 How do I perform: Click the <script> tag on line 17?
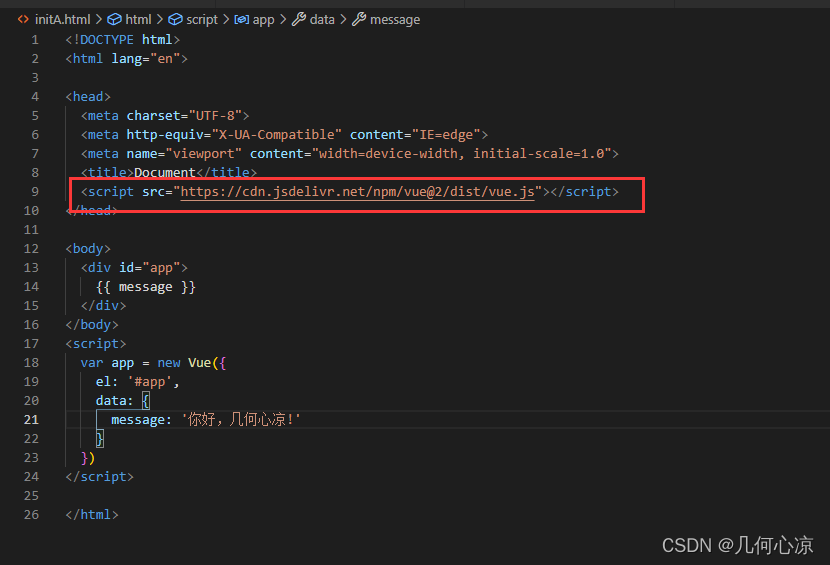96,344
